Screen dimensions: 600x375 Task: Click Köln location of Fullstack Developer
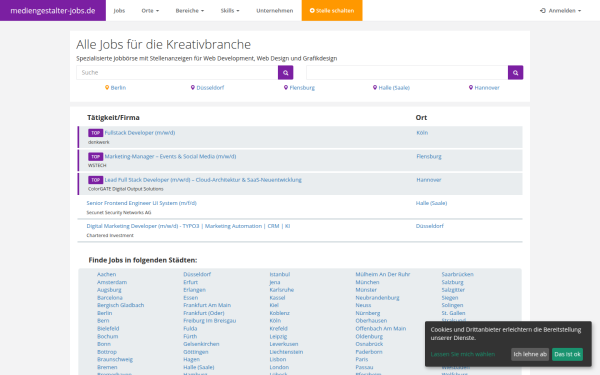click(422, 133)
